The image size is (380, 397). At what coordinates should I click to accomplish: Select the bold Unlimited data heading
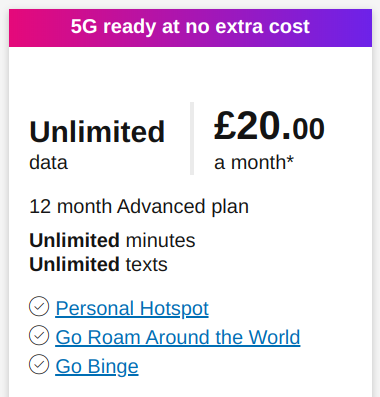click(97, 132)
